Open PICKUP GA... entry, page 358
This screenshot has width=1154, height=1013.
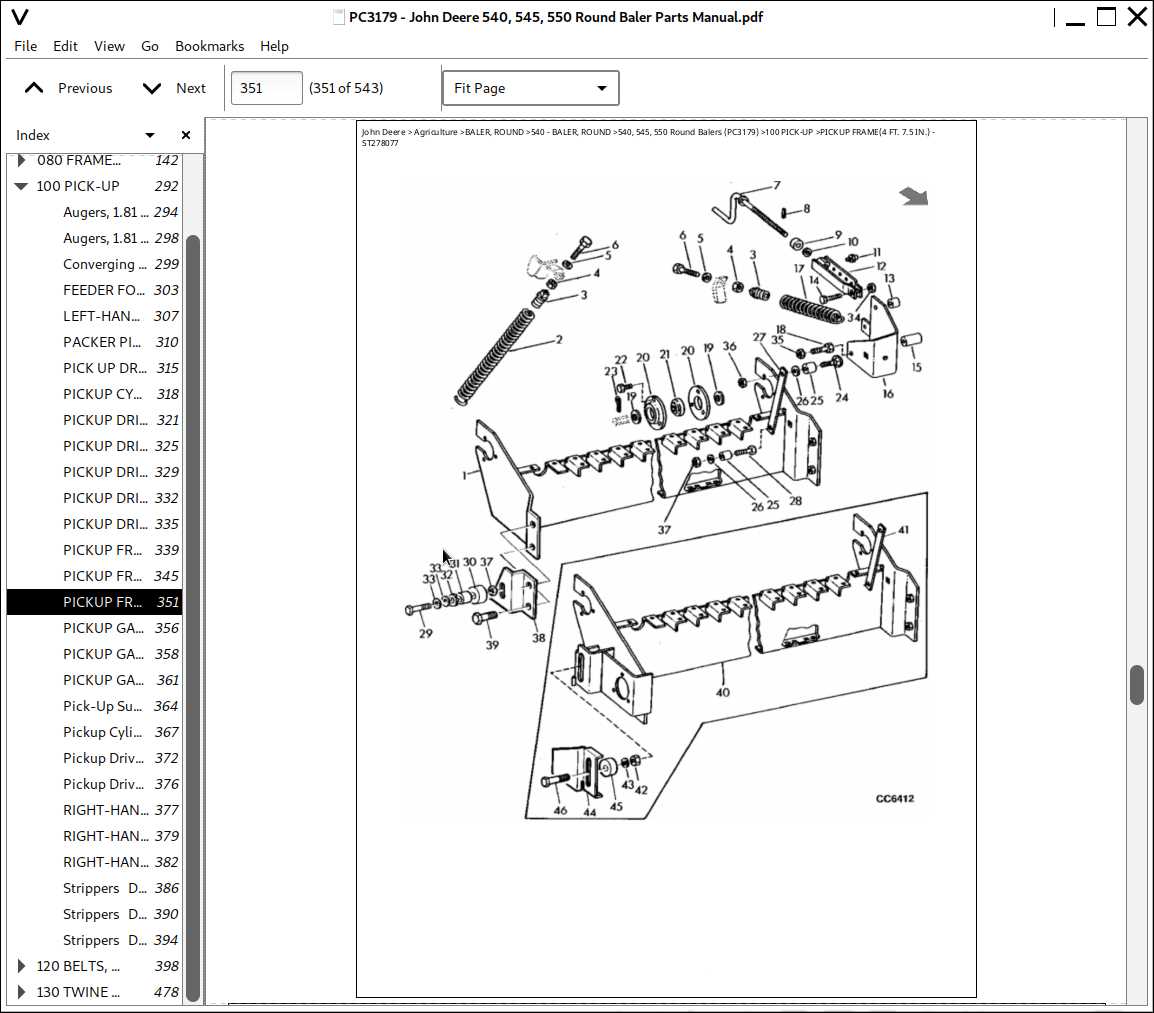(94, 654)
